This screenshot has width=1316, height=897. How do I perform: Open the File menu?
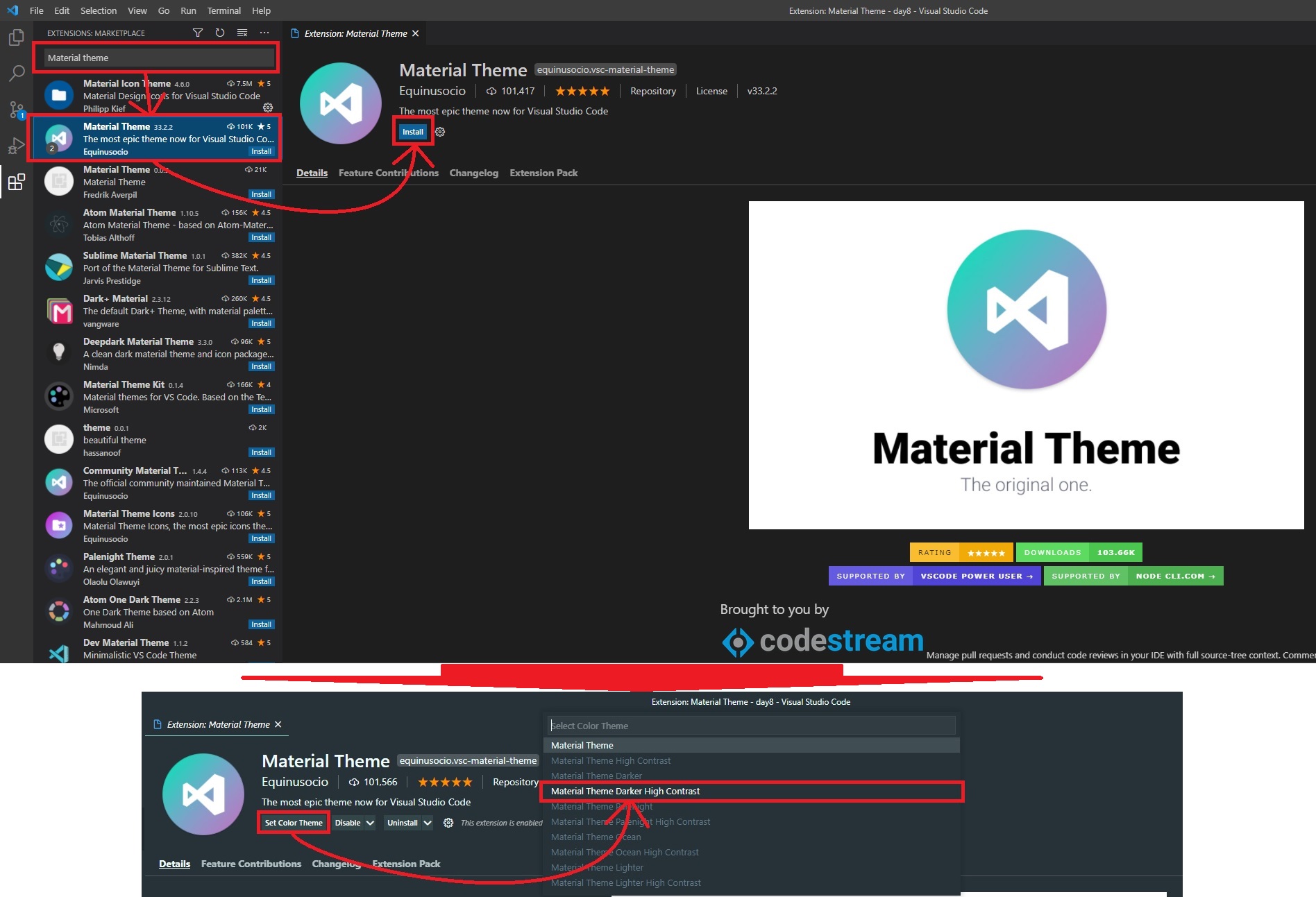pyautogui.click(x=37, y=10)
